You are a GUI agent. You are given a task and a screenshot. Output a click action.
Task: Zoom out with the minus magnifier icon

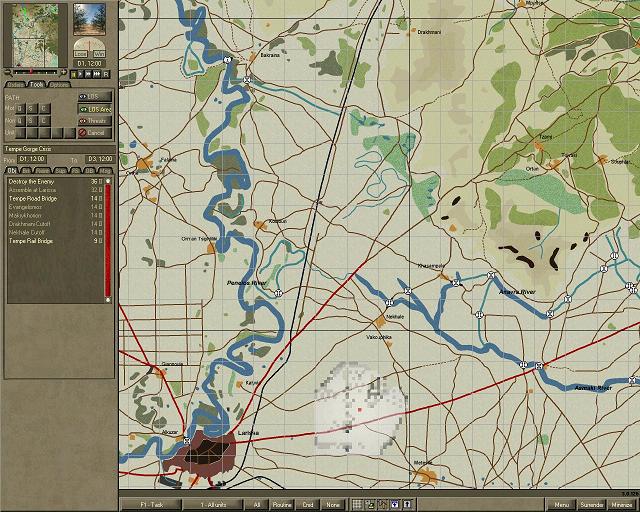click(x=8, y=73)
